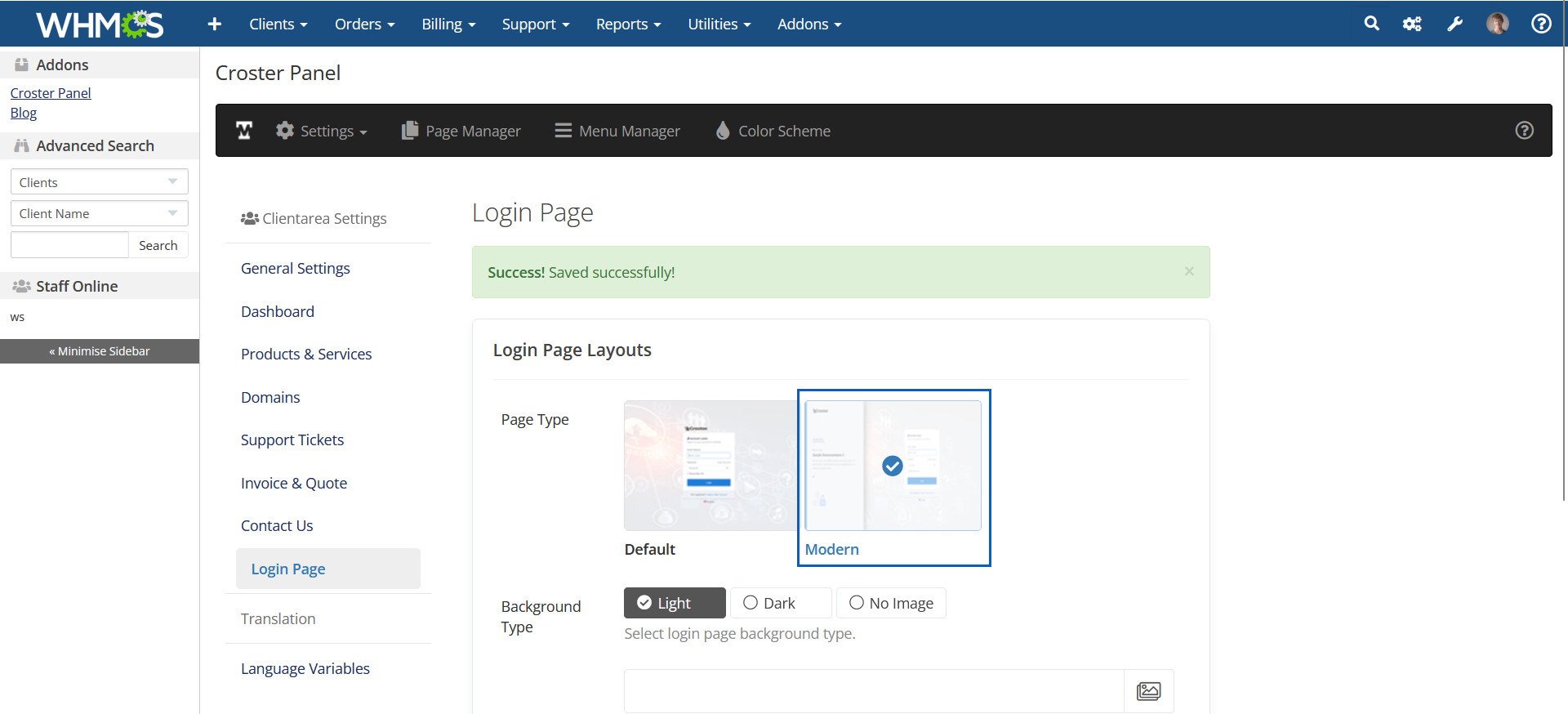Open the search magnifier icon in header

[1371, 24]
